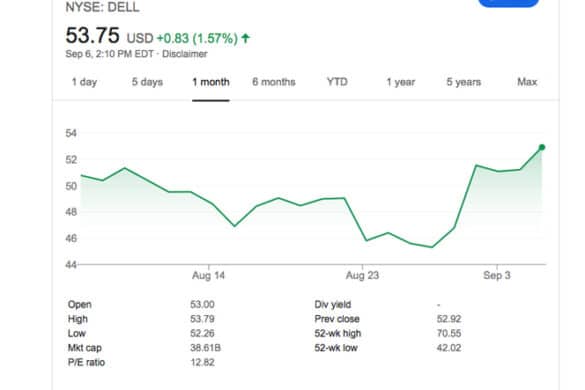
Task: Click the Aug 14 axis label
Action: click(x=209, y=275)
